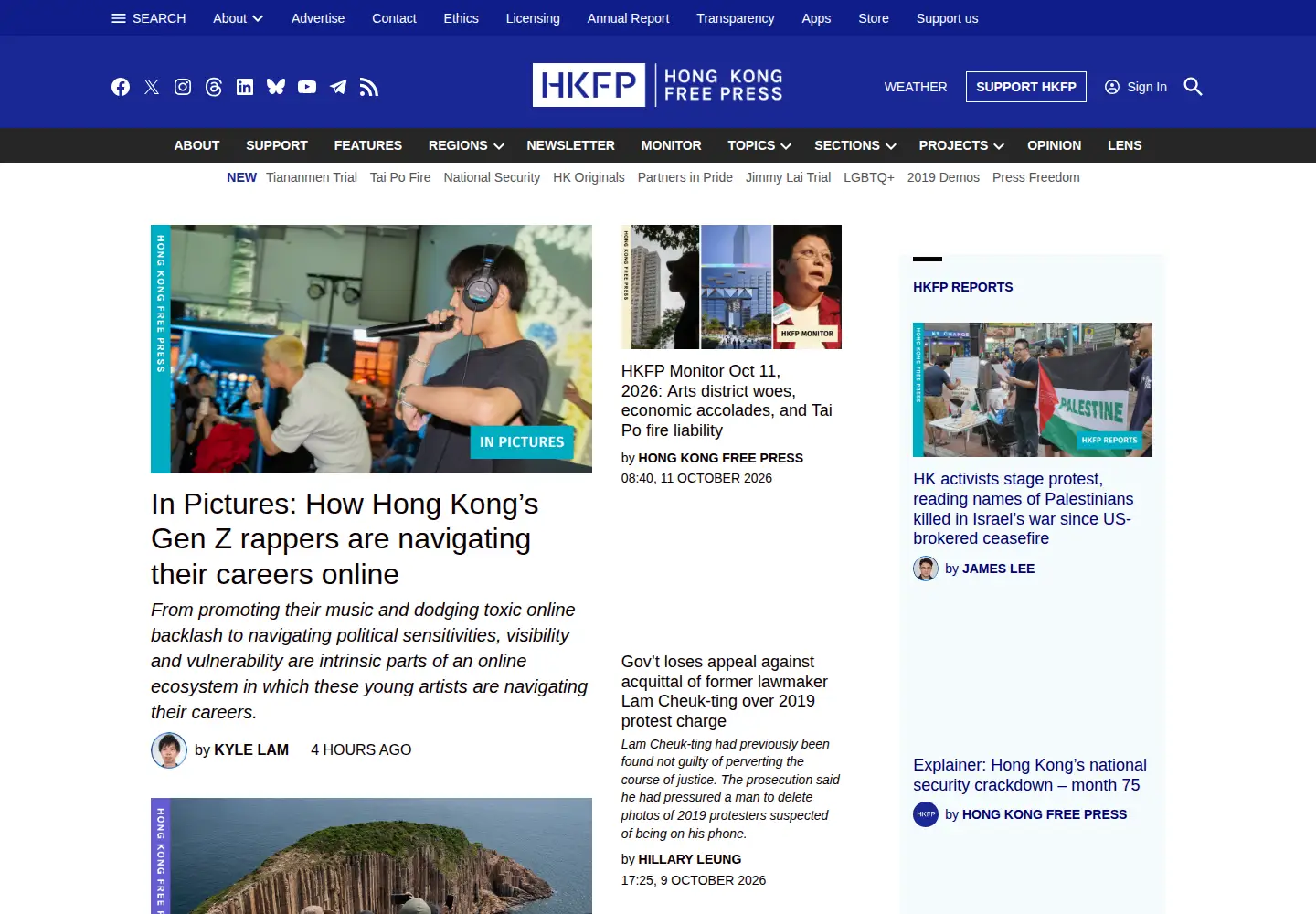Click the HKFP REPORTS section heading
This screenshot has height=914, width=1316.
tap(963, 287)
